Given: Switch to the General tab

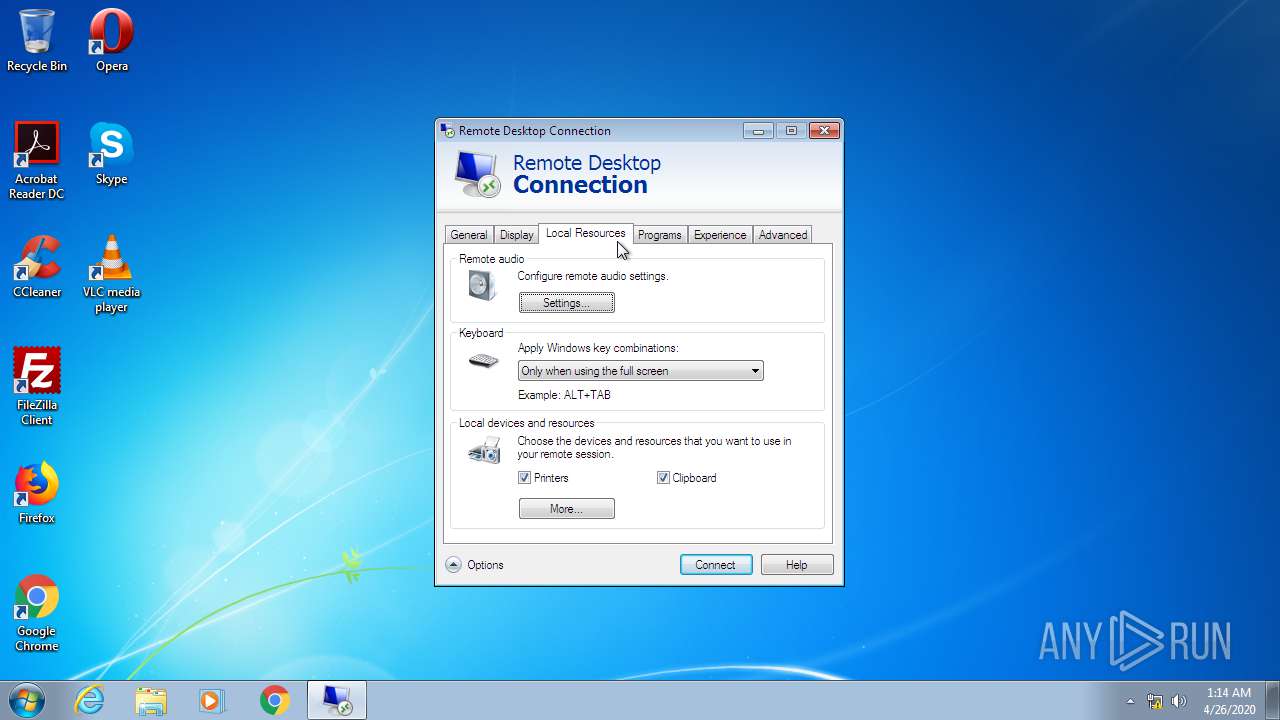Looking at the screenshot, I should (x=468, y=235).
